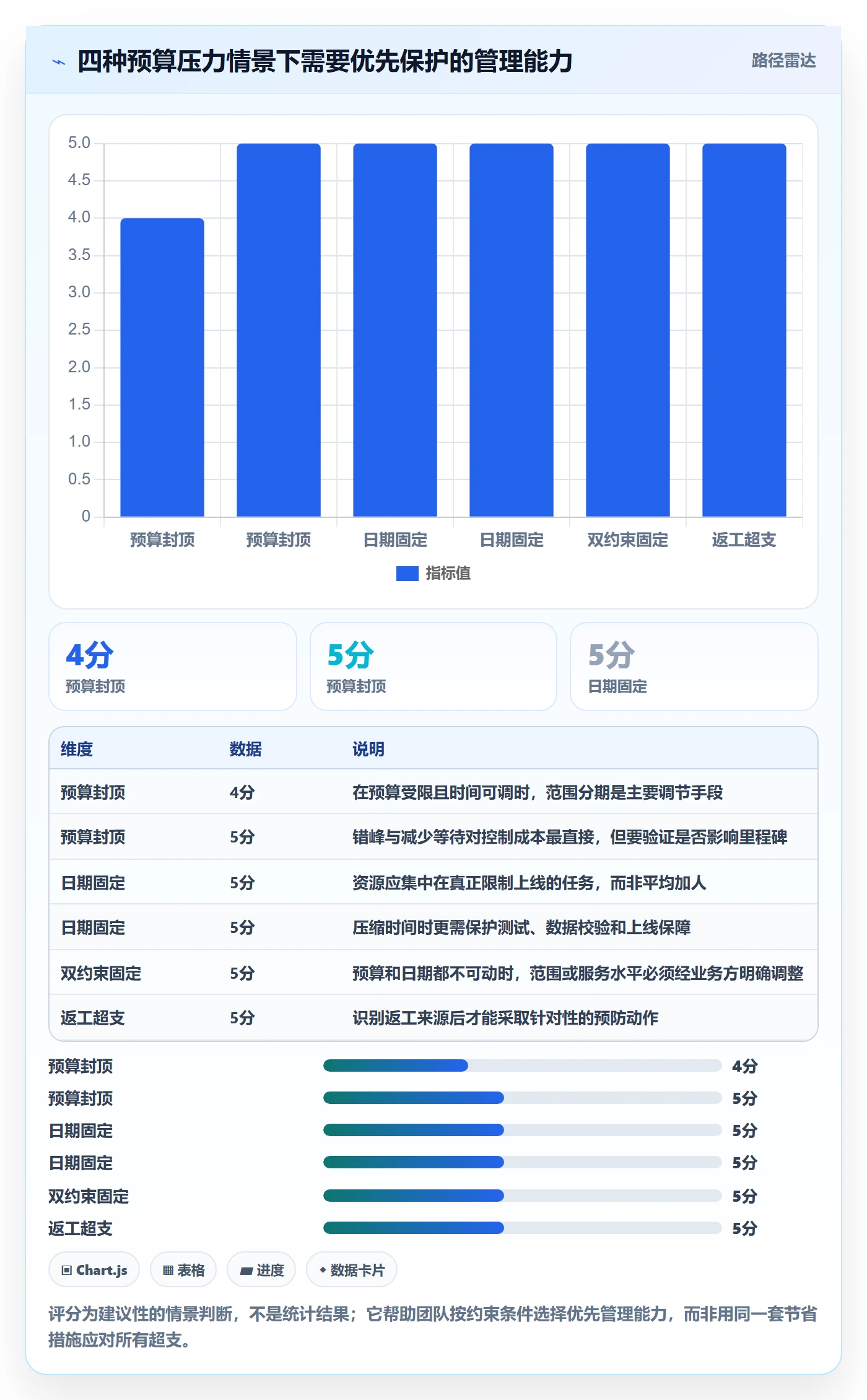The image size is (867, 1400).
Task: Click the 进度 tag chip
Action: tap(261, 1270)
